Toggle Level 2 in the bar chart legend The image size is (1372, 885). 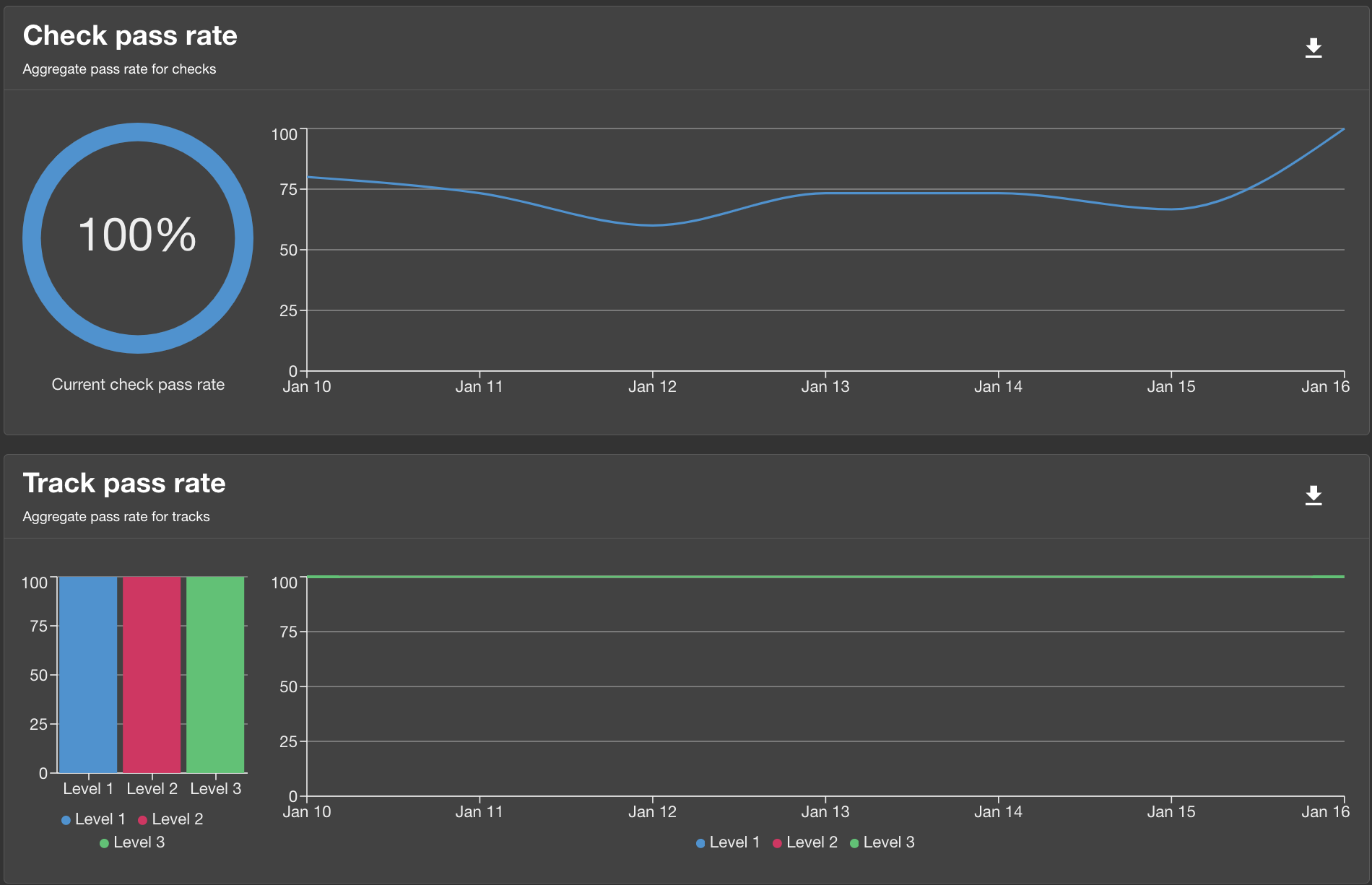tap(170, 819)
